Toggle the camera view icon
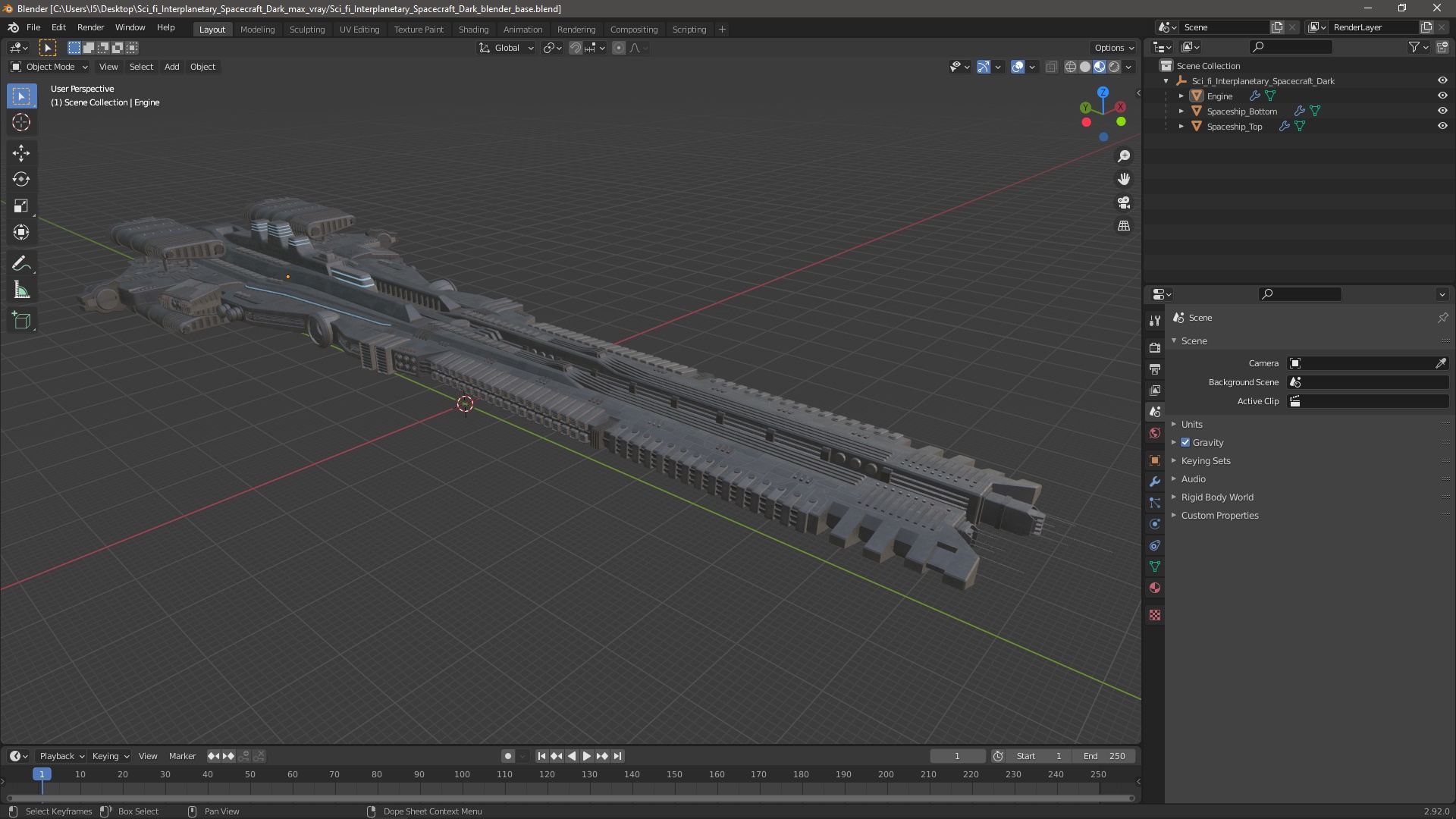The image size is (1456, 819). click(1124, 202)
